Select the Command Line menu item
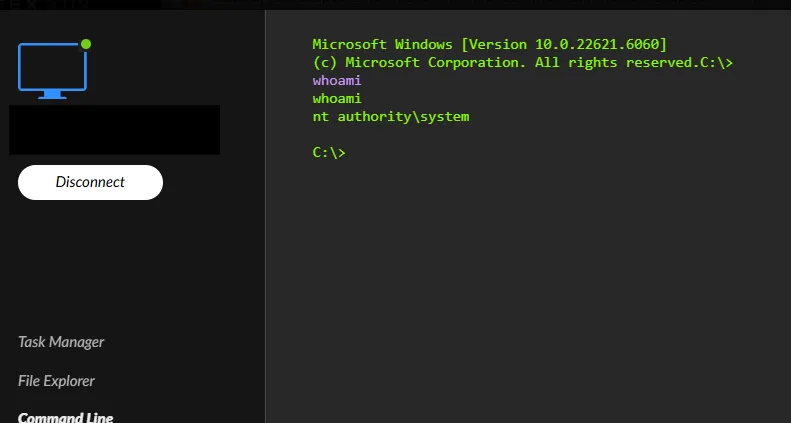The width and height of the screenshot is (791, 423). coord(65,417)
